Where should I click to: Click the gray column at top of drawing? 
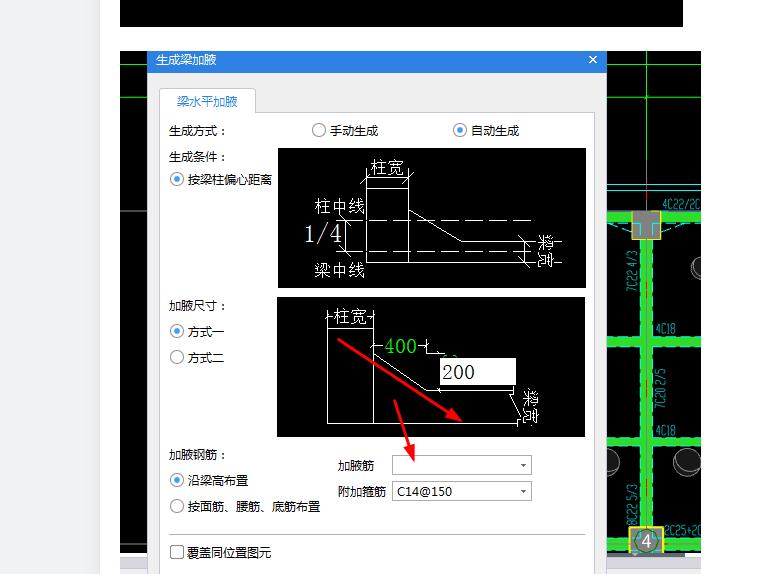[646, 225]
